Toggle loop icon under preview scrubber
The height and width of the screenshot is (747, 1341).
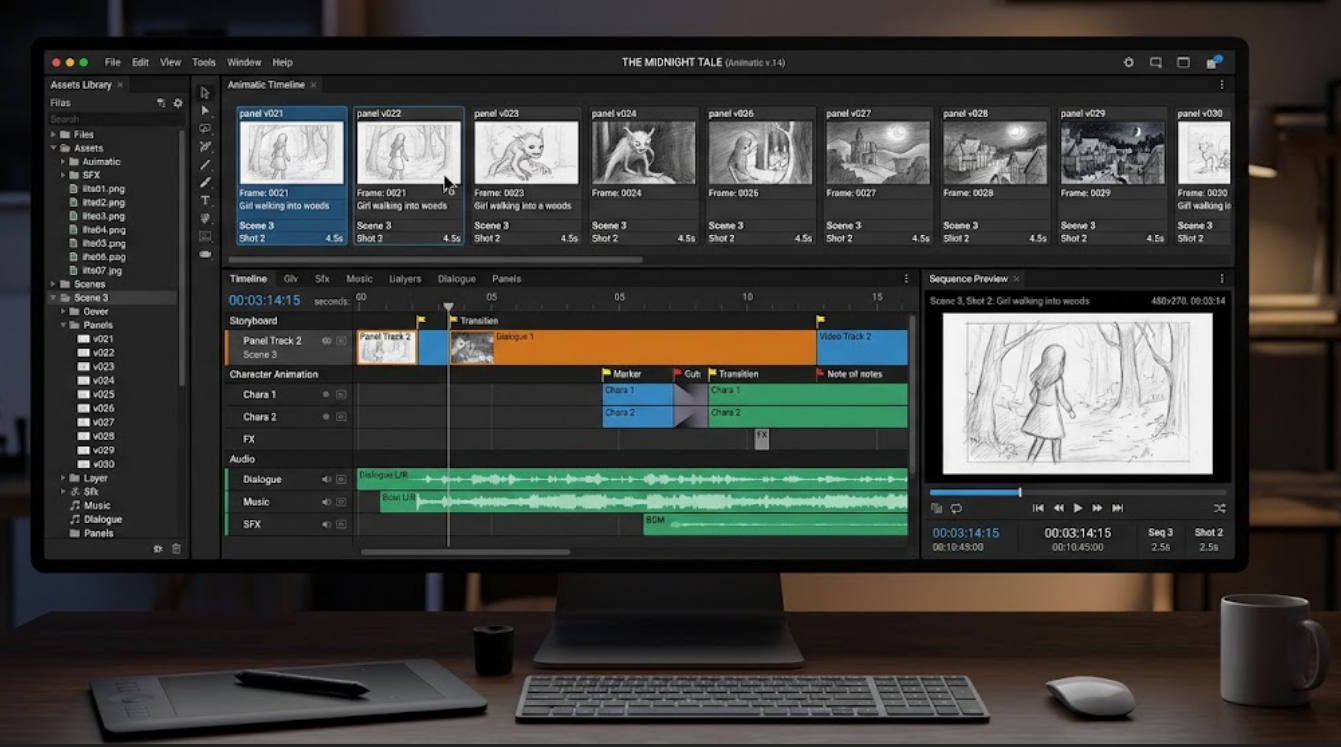click(x=956, y=508)
